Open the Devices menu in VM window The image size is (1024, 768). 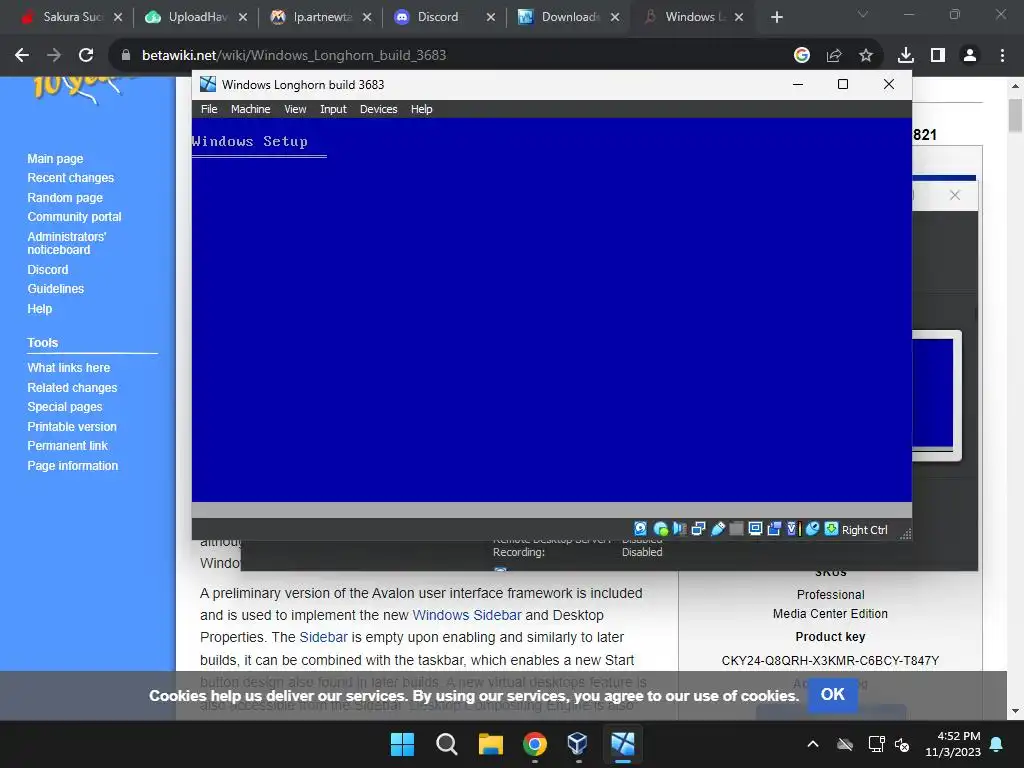click(x=378, y=109)
